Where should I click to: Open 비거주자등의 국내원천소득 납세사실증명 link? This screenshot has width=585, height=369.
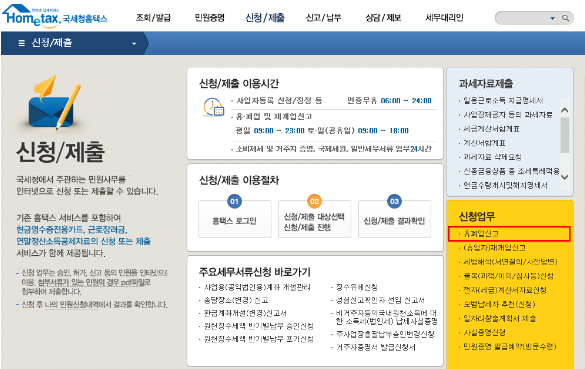pos(386,317)
